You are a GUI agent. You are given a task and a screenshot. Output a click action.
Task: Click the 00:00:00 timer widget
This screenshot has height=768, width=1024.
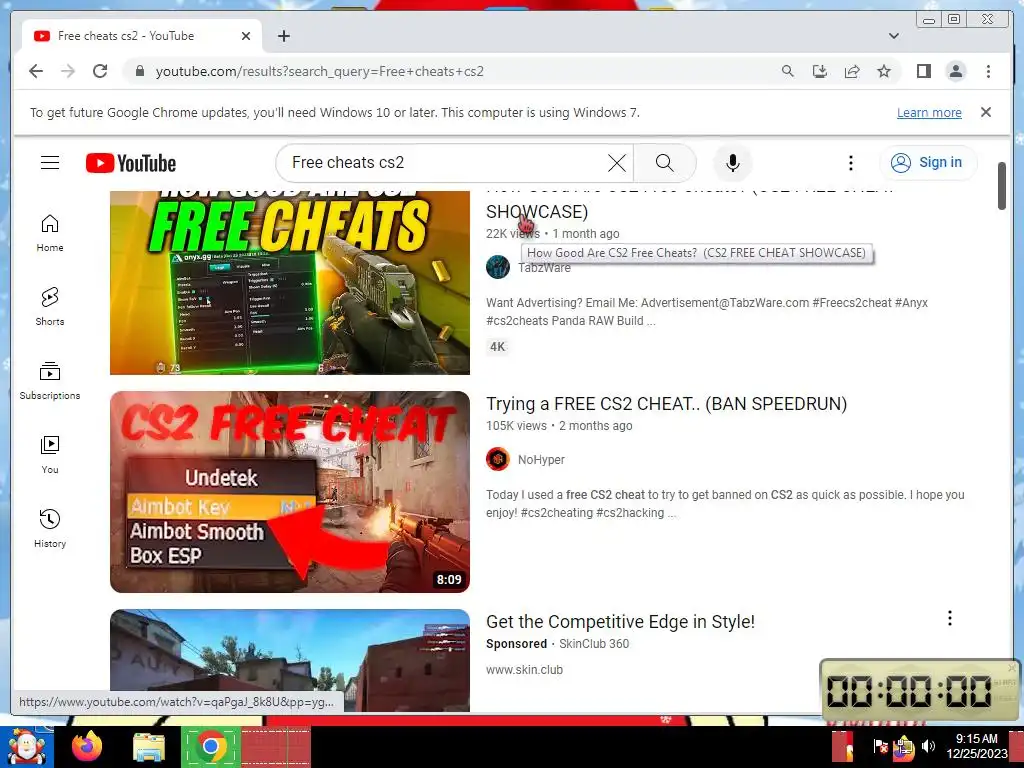click(920, 690)
